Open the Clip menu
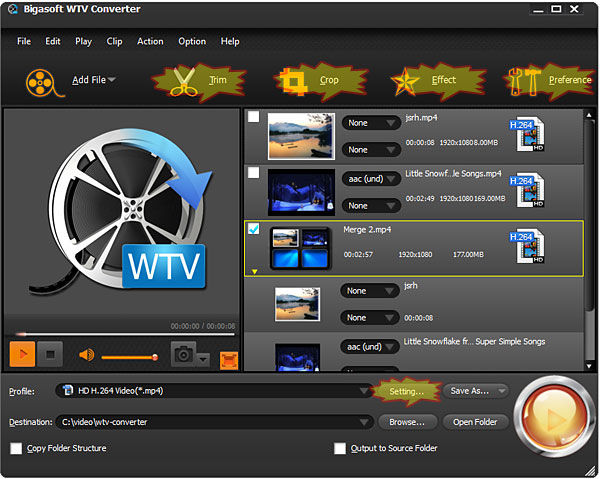This screenshot has height=479, width=600. coord(114,41)
